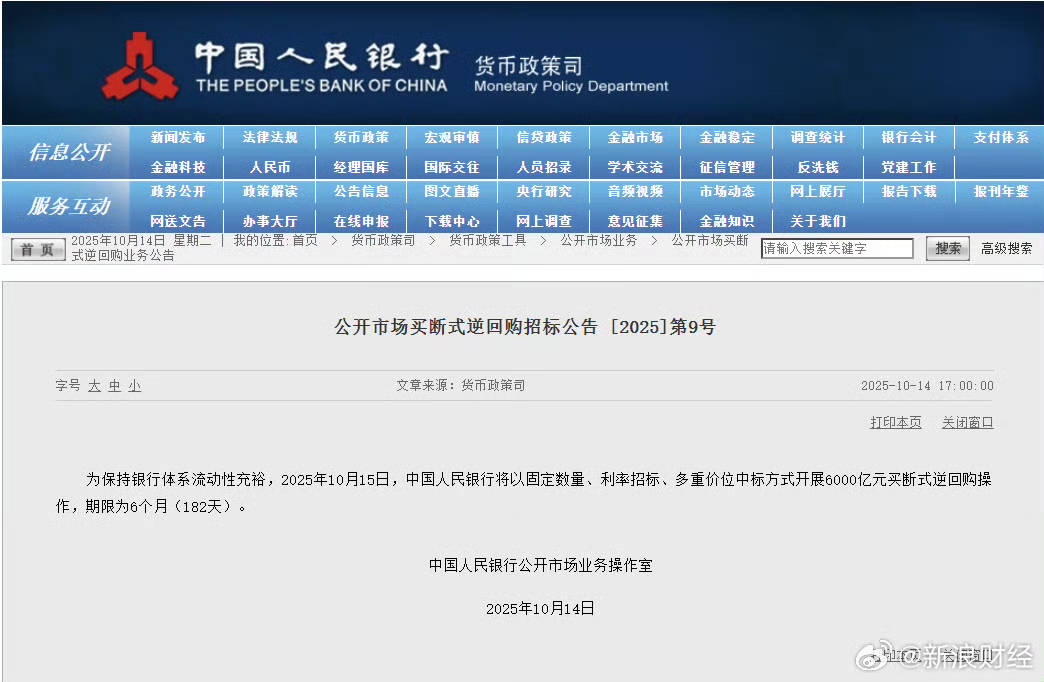Open 音频视频 link

tap(635, 191)
